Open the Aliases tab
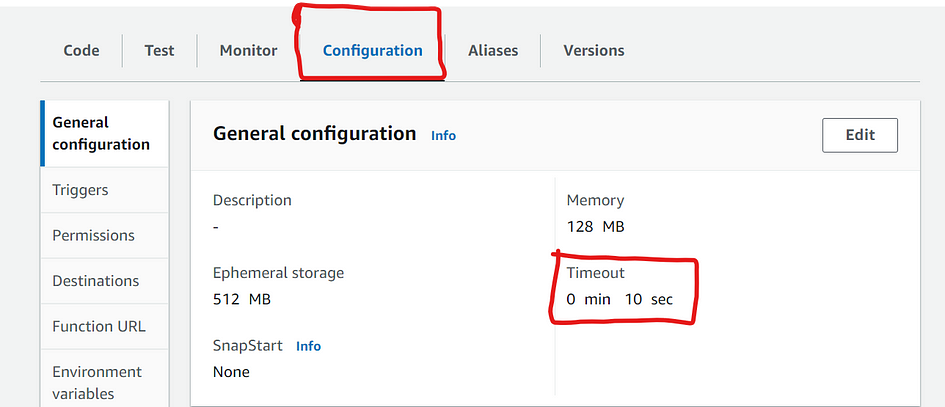Screen dimensions: 945x407 tap(493, 51)
